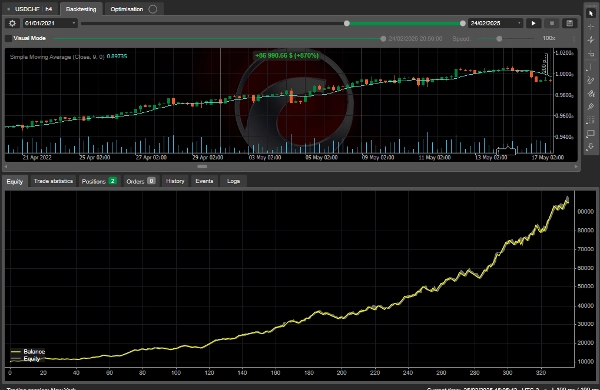Click the bottom icon in drawing toolbar
The image size is (600, 390).
[x=591, y=147]
